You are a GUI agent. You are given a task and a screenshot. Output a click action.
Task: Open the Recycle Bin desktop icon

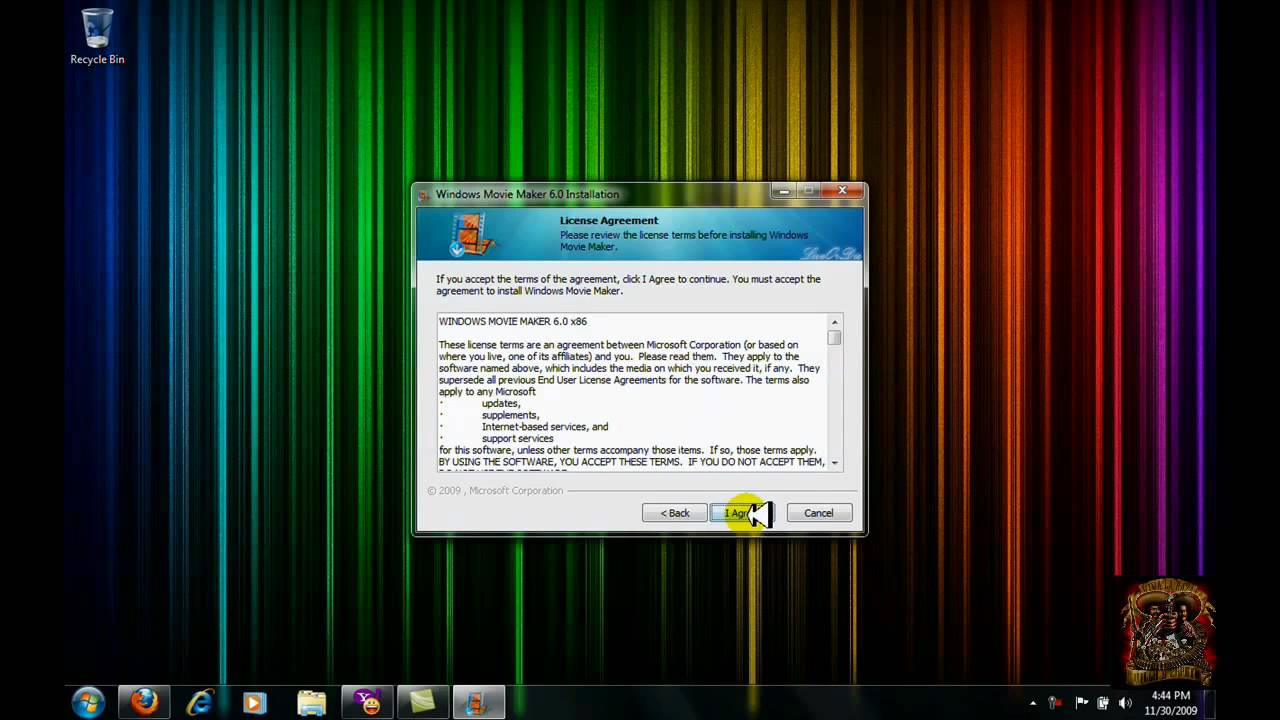[x=97, y=37]
